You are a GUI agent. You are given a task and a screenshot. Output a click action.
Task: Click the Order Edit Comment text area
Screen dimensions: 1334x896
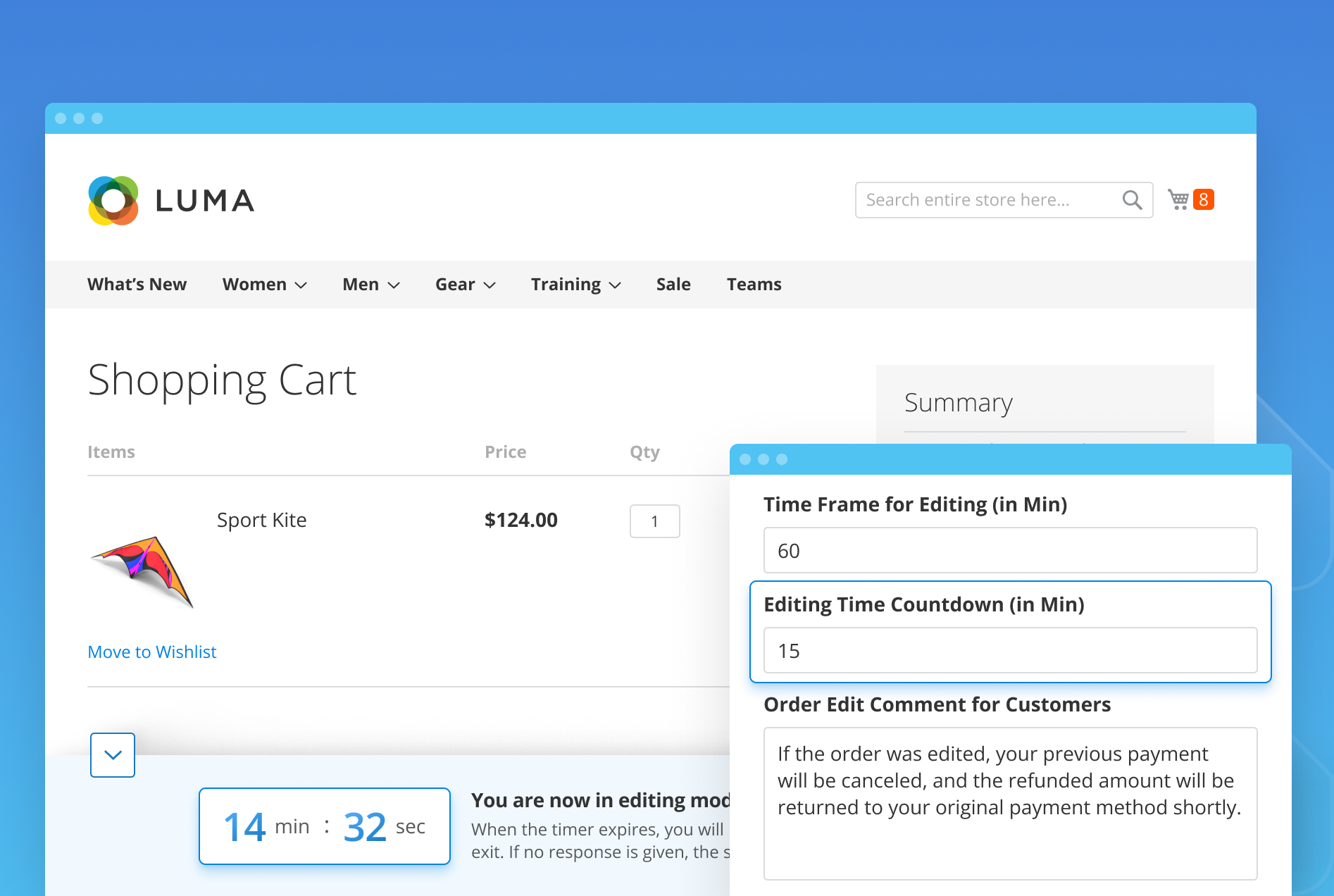point(1010,803)
